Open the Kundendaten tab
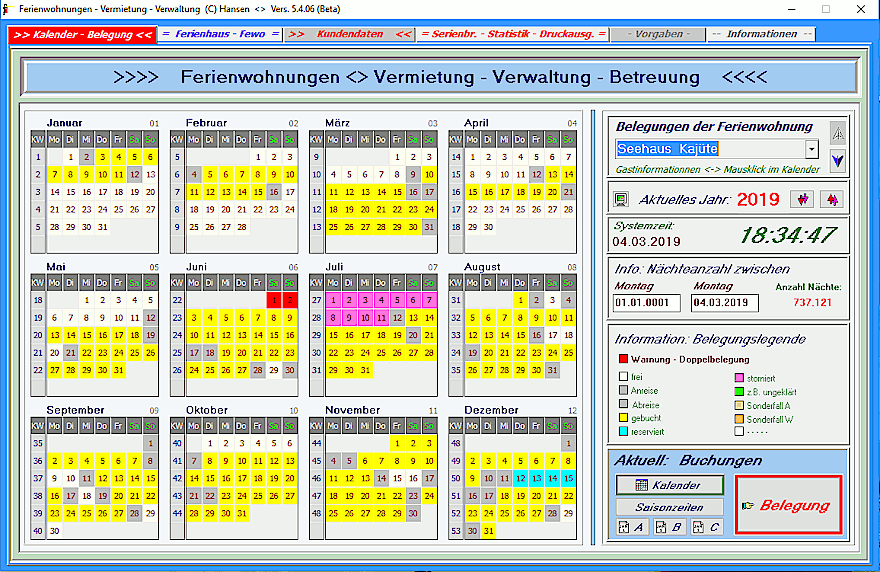The image size is (880, 572). click(349, 34)
